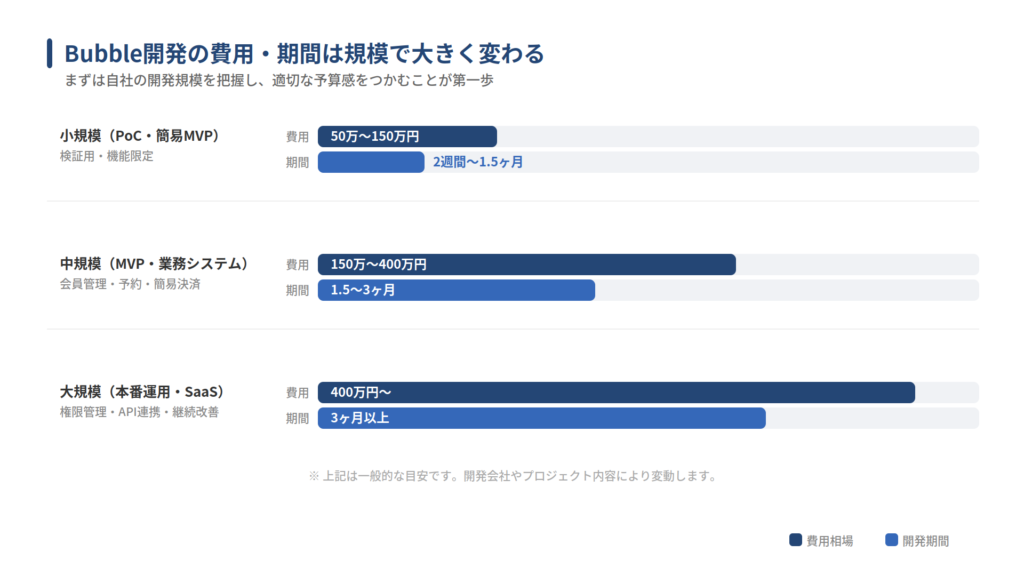Click the dark navy 費用相場 legend square
This screenshot has width=1024, height=576.
[x=796, y=540]
